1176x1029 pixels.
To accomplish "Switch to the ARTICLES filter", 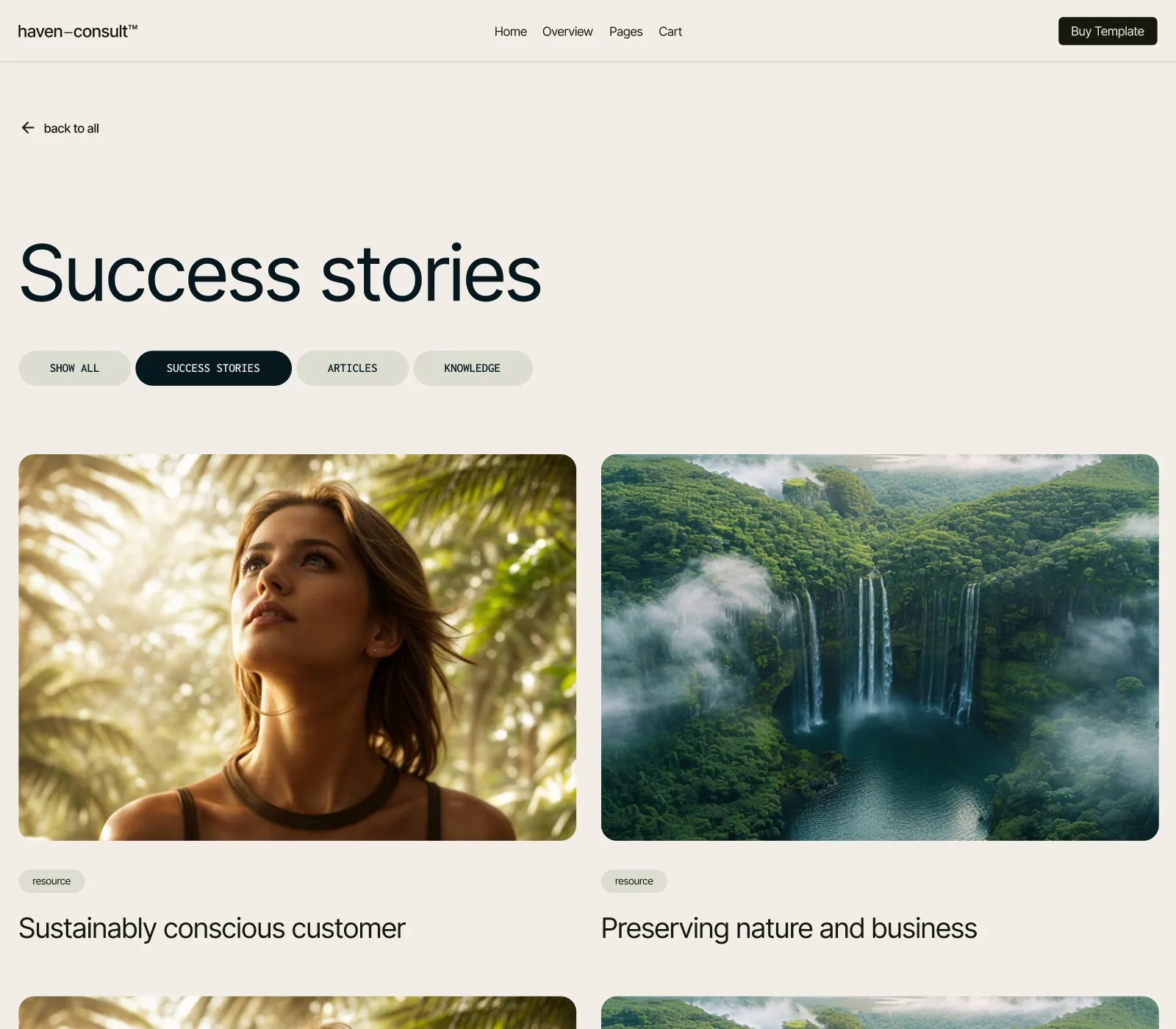I will (352, 368).
